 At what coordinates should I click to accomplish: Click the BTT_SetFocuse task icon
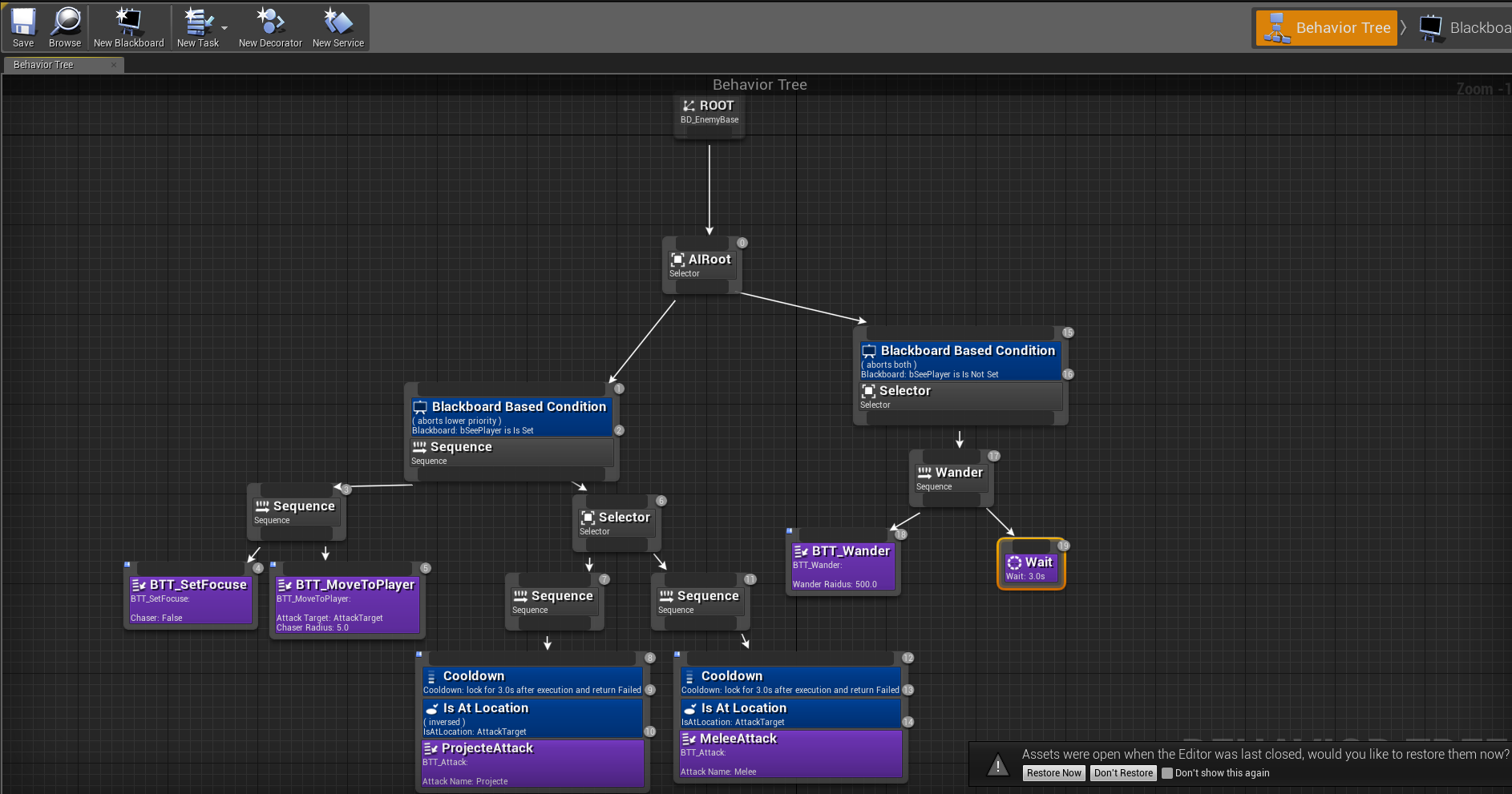pos(138,585)
